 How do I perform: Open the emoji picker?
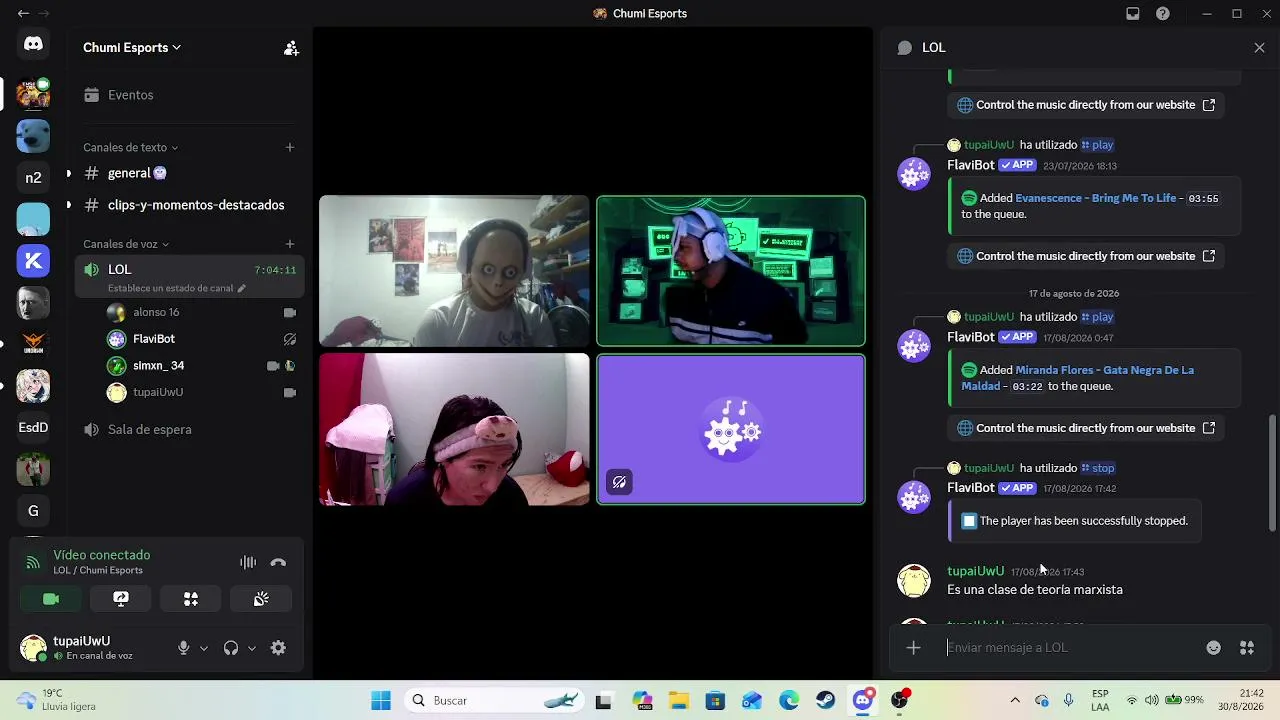tap(1213, 648)
